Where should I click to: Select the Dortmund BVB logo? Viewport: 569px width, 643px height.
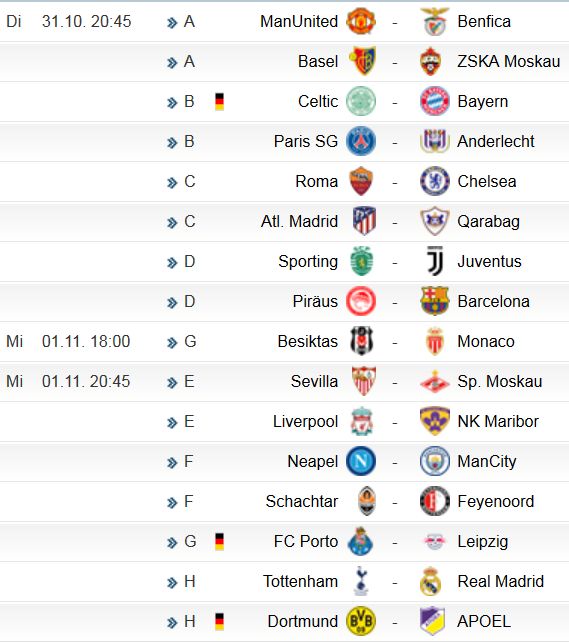(361, 621)
